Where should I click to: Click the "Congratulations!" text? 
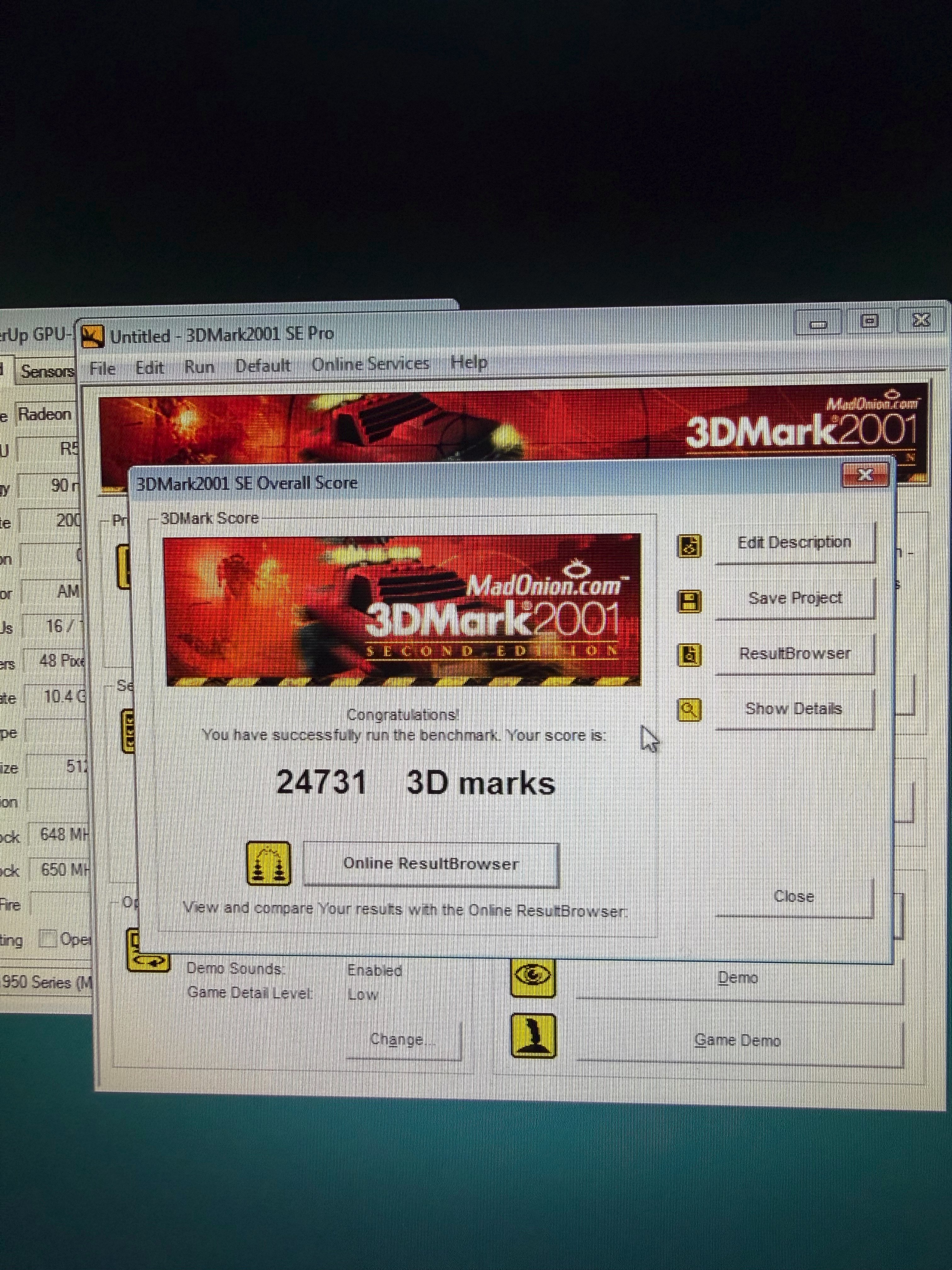tap(403, 715)
